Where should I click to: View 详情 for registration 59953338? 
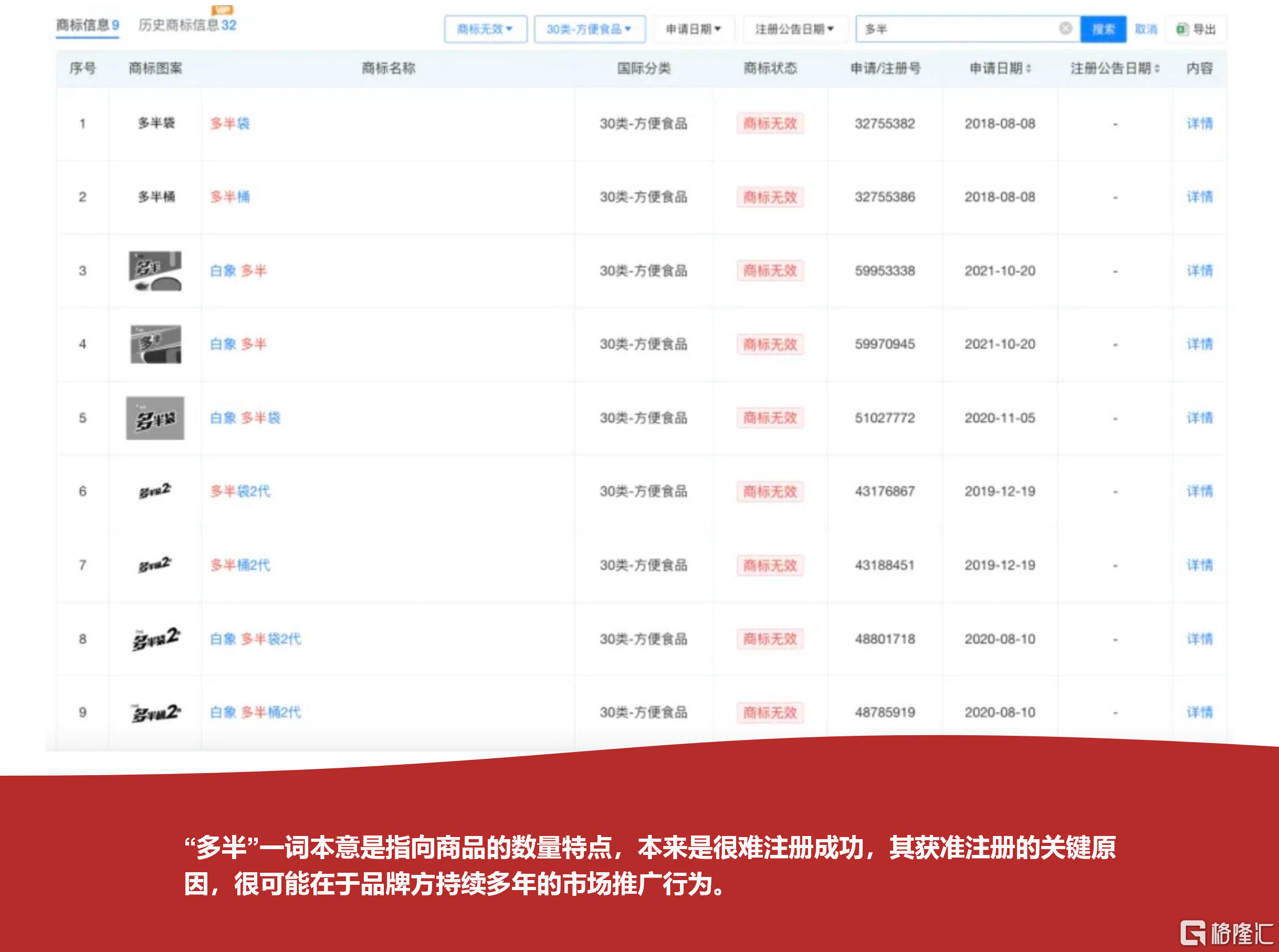pyautogui.click(x=1200, y=271)
